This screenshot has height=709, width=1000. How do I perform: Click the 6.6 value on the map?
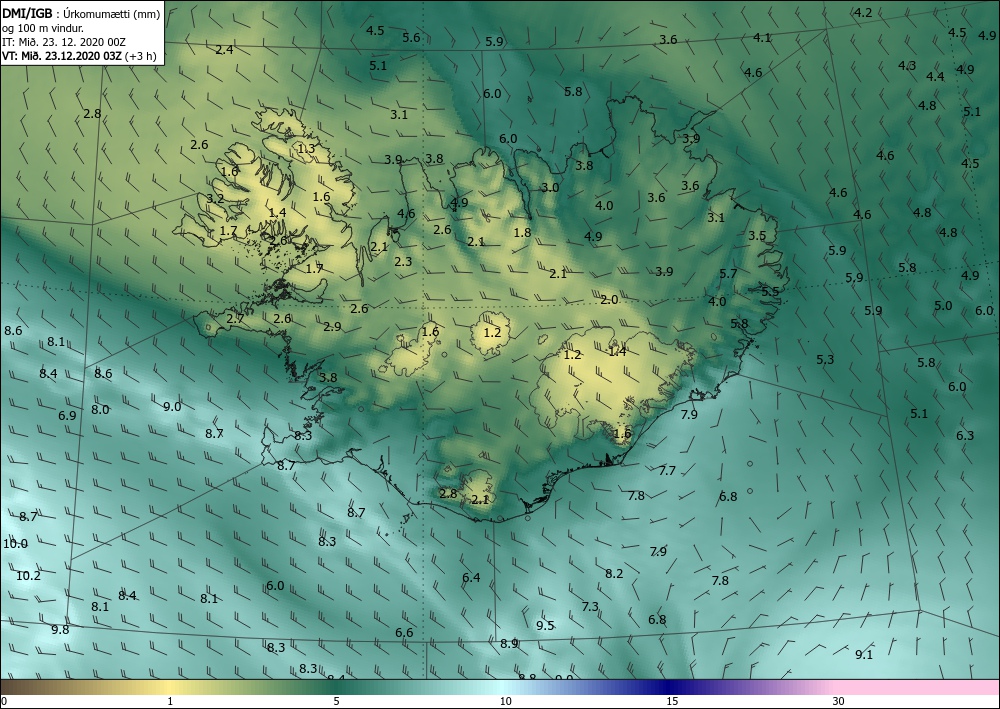point(404,632)
